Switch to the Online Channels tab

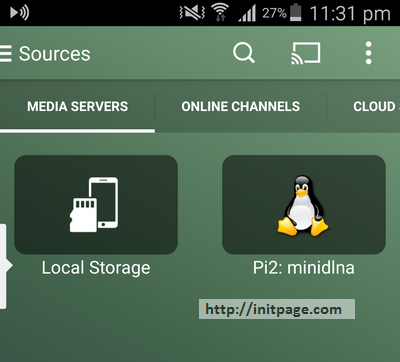click(x=241, y=107)
